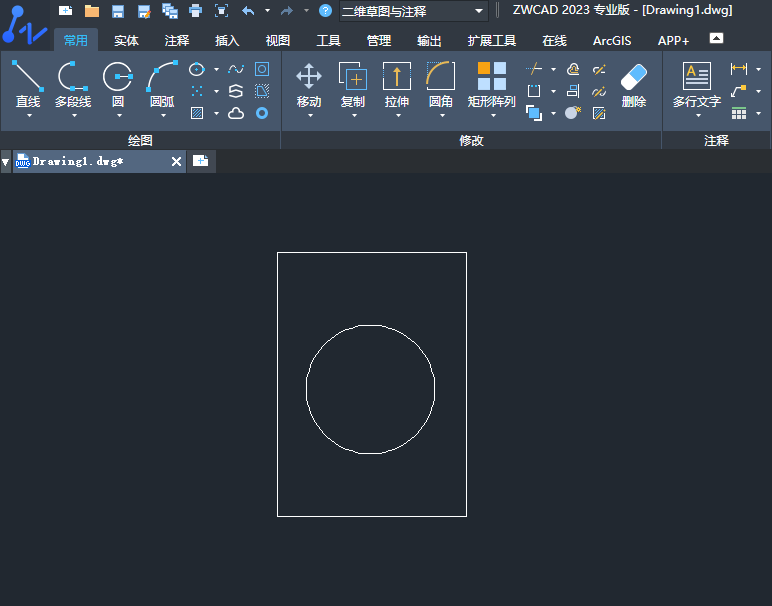Click the 多行文字 multiline text tool
772x606 pixels.
(697, 85)
